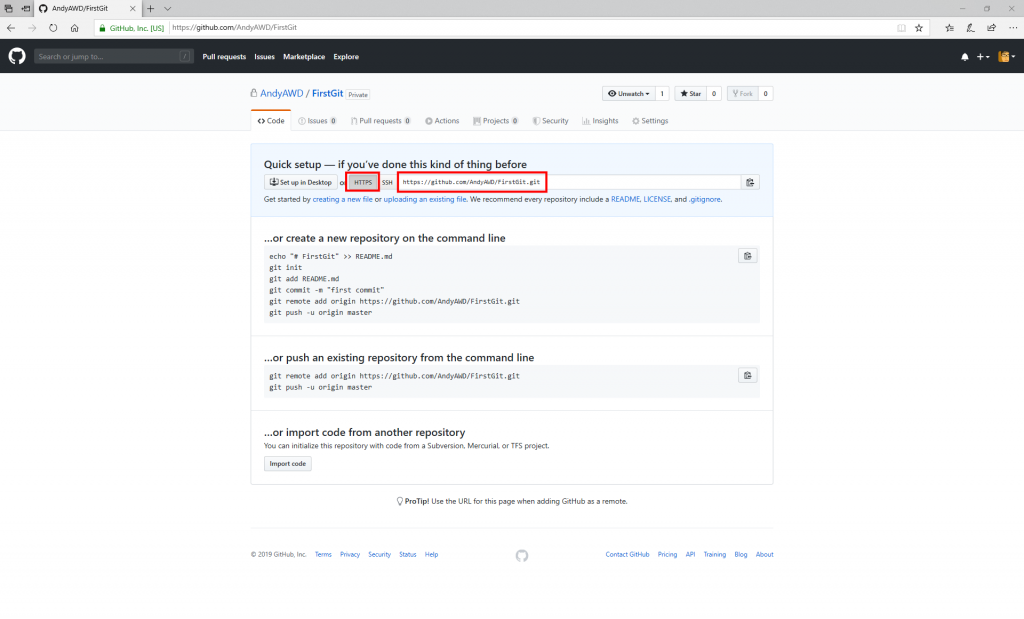Viewport: 1024px width, 619px height.
Task: Open the footer Pricing link
Action: [667, 554]
